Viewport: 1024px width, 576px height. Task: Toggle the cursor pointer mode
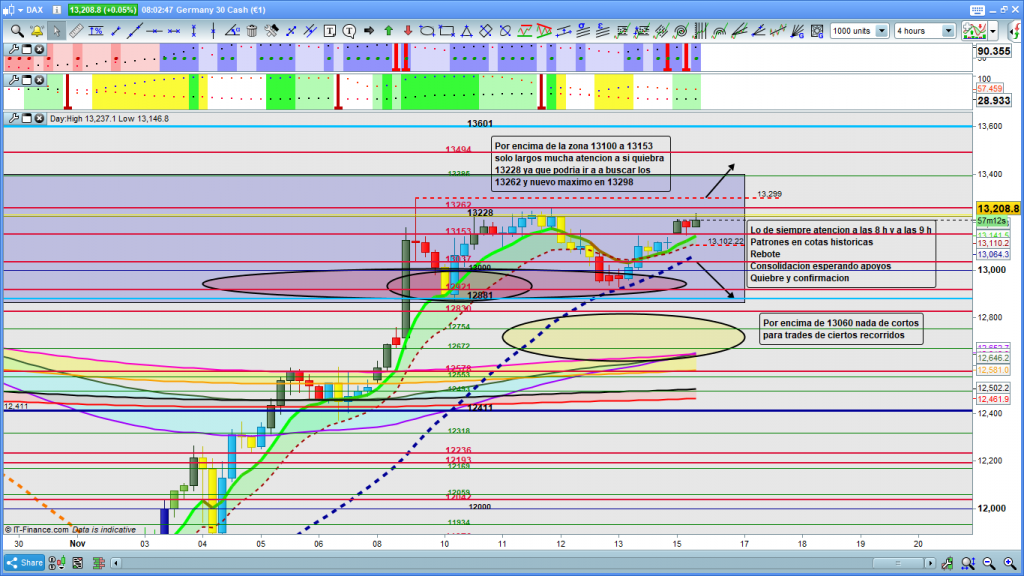tap(56, 31)
